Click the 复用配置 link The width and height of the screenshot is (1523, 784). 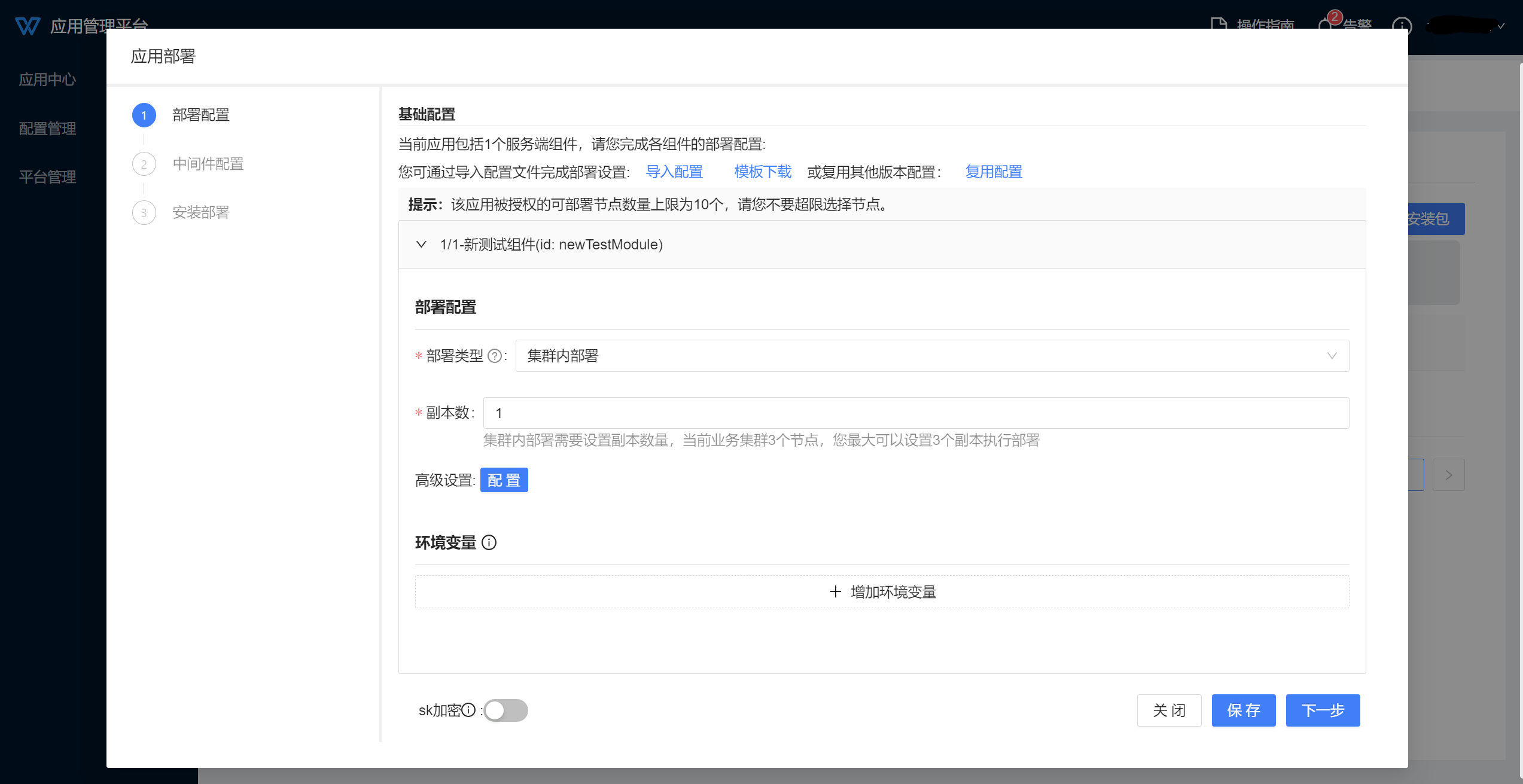point(994,172)
